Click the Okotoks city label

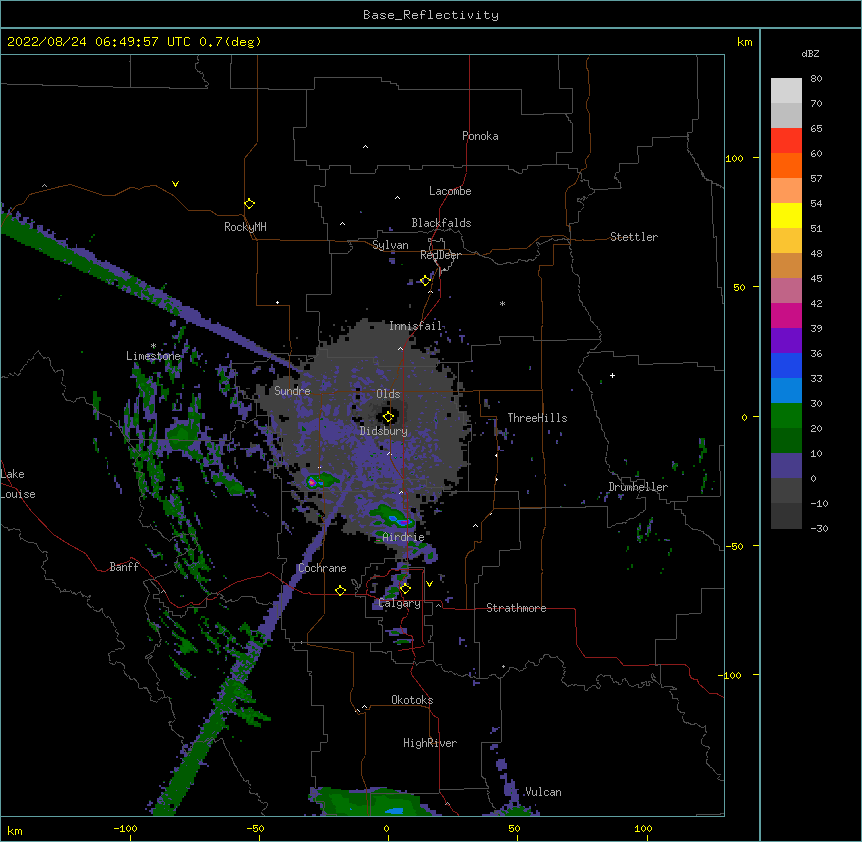coord(412,700)
